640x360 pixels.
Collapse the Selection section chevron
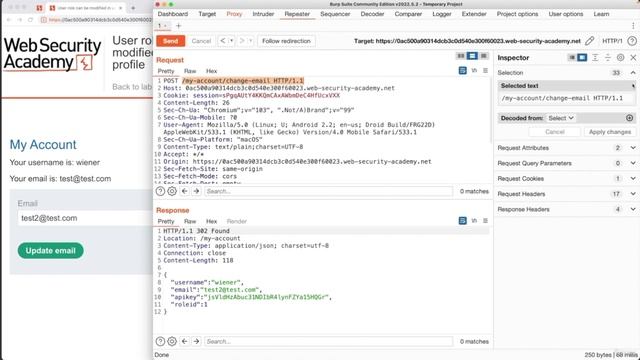pyautogui.click(x=633, y=73)
